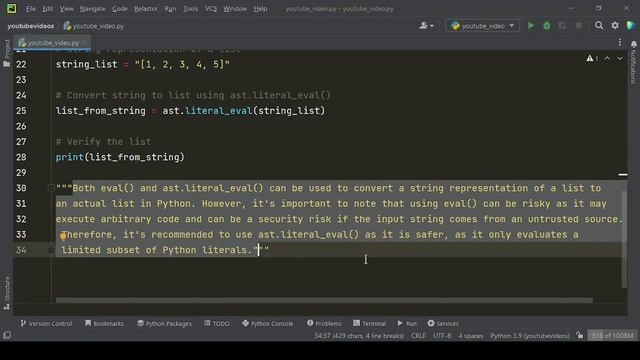This screenshot has height=360, width=640.
Task: Click line number 28 in gutter
Action: tap(21, 157)
